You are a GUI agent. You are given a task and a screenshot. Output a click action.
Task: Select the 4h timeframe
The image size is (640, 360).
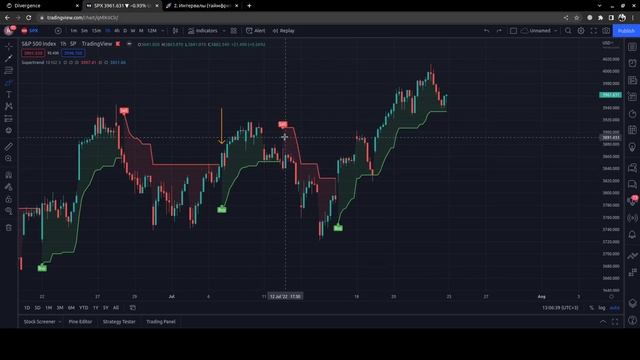click(x=117, y=31)
